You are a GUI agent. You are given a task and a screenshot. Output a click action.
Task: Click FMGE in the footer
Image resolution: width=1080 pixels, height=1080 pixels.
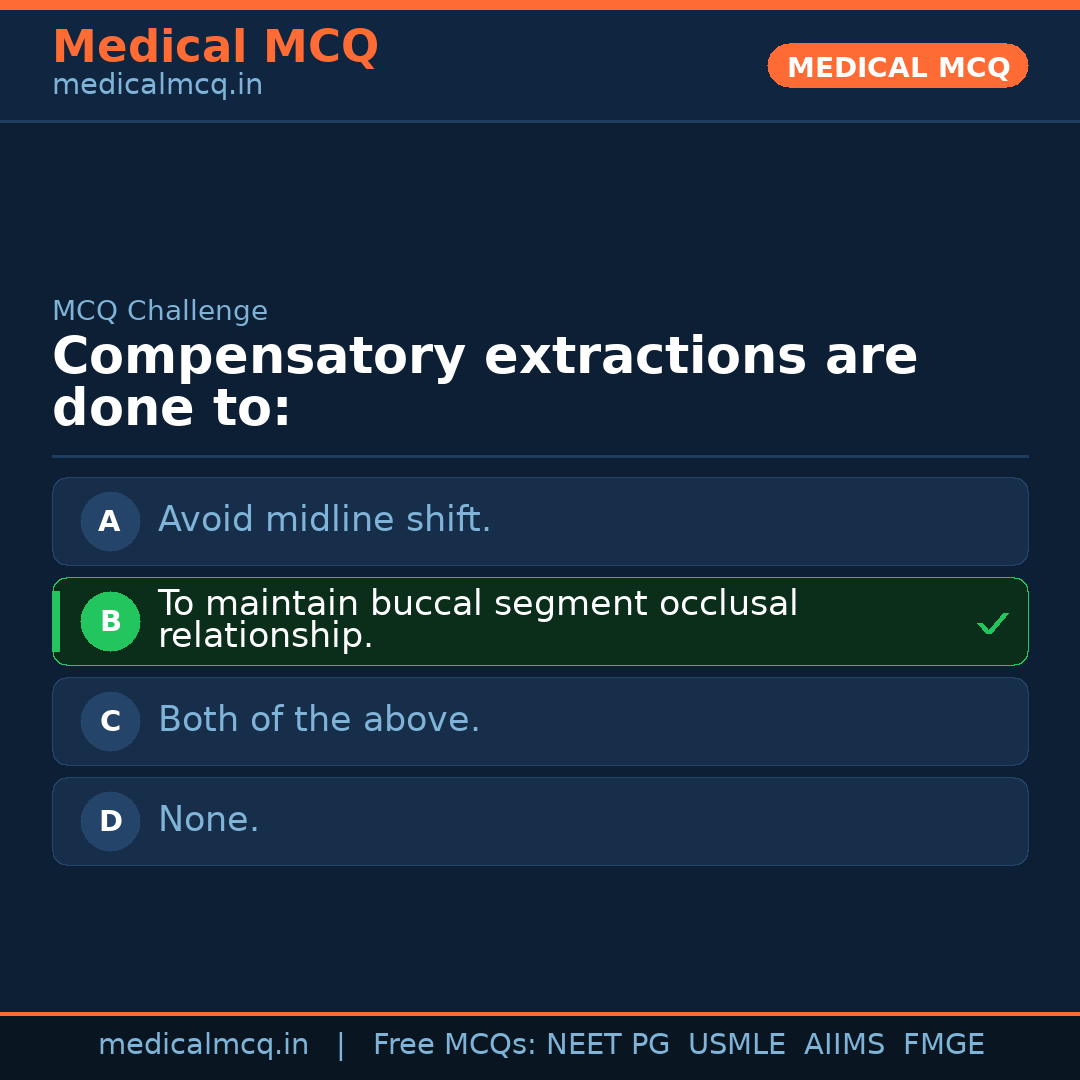pyautogui.click(x=944, y=1045)
